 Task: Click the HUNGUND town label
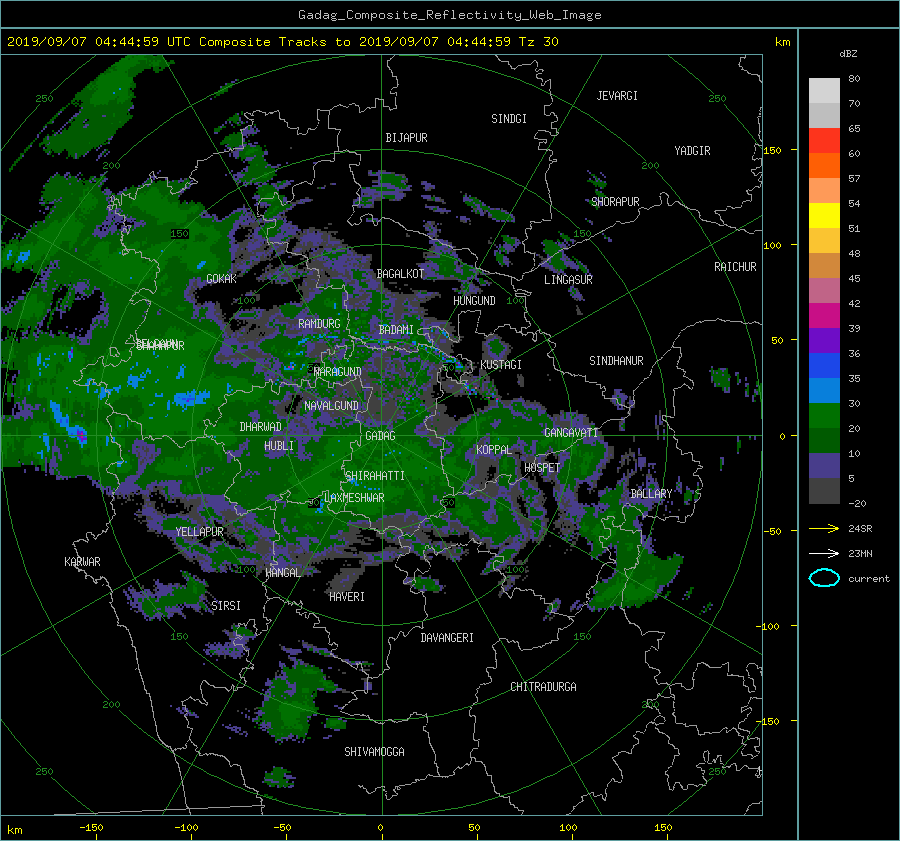pos(474,301)
